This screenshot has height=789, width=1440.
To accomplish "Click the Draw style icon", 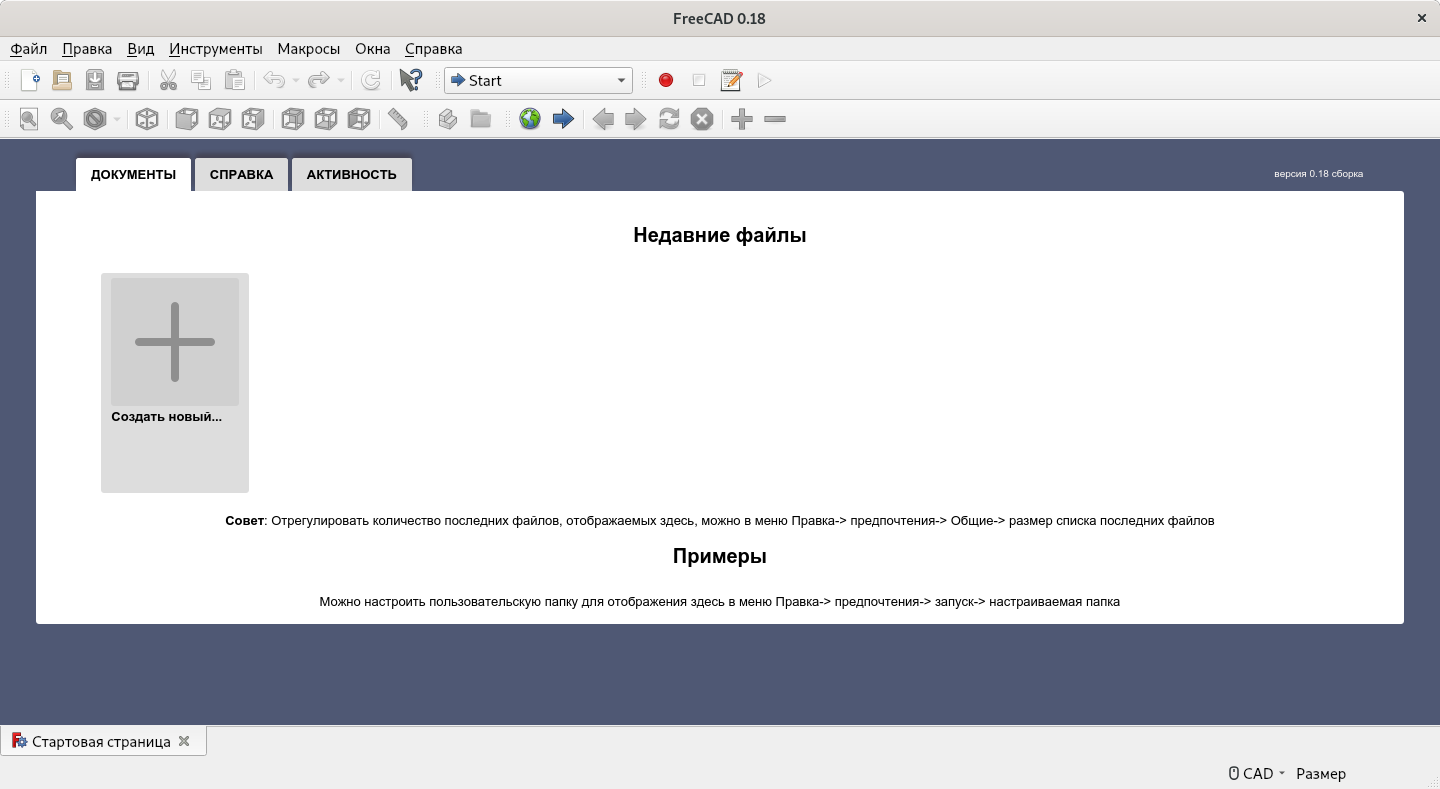I will [x=95, y=119].
